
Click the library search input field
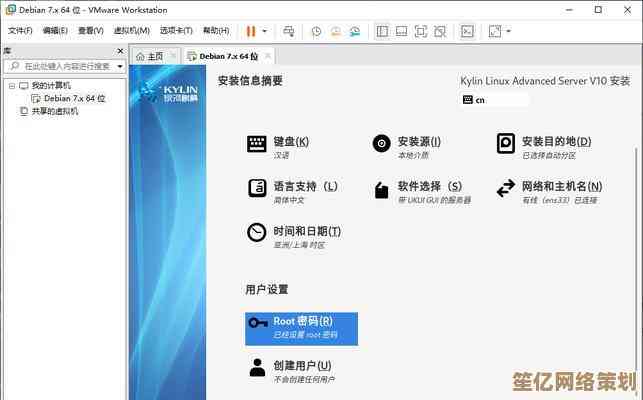pyautogui.click(x=60, y=66)
